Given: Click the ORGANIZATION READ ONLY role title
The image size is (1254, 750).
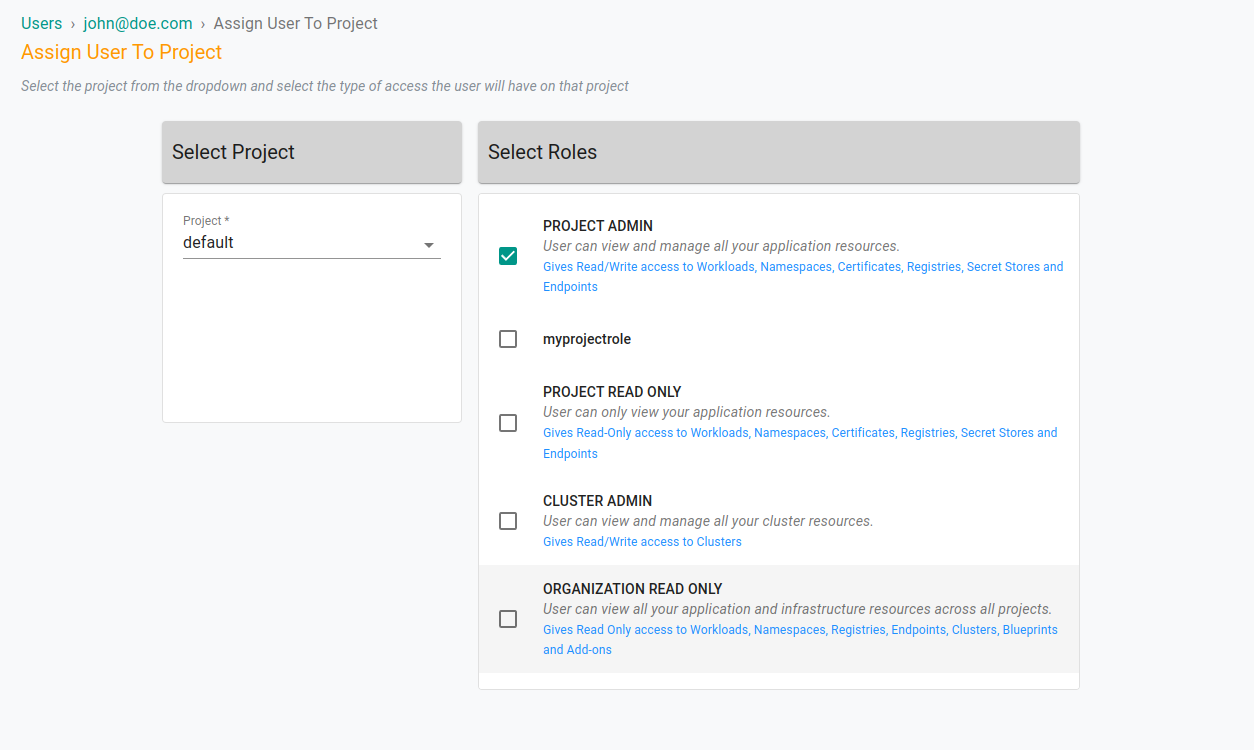Looking at the screenshot, I should (633, 589).
